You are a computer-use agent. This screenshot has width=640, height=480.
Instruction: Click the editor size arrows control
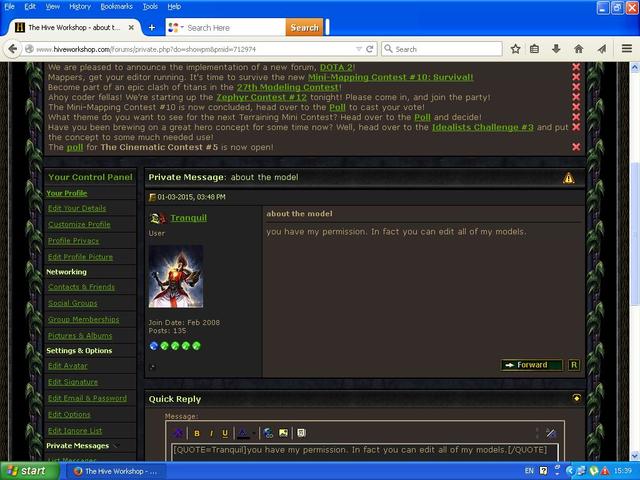click(537, 433)
